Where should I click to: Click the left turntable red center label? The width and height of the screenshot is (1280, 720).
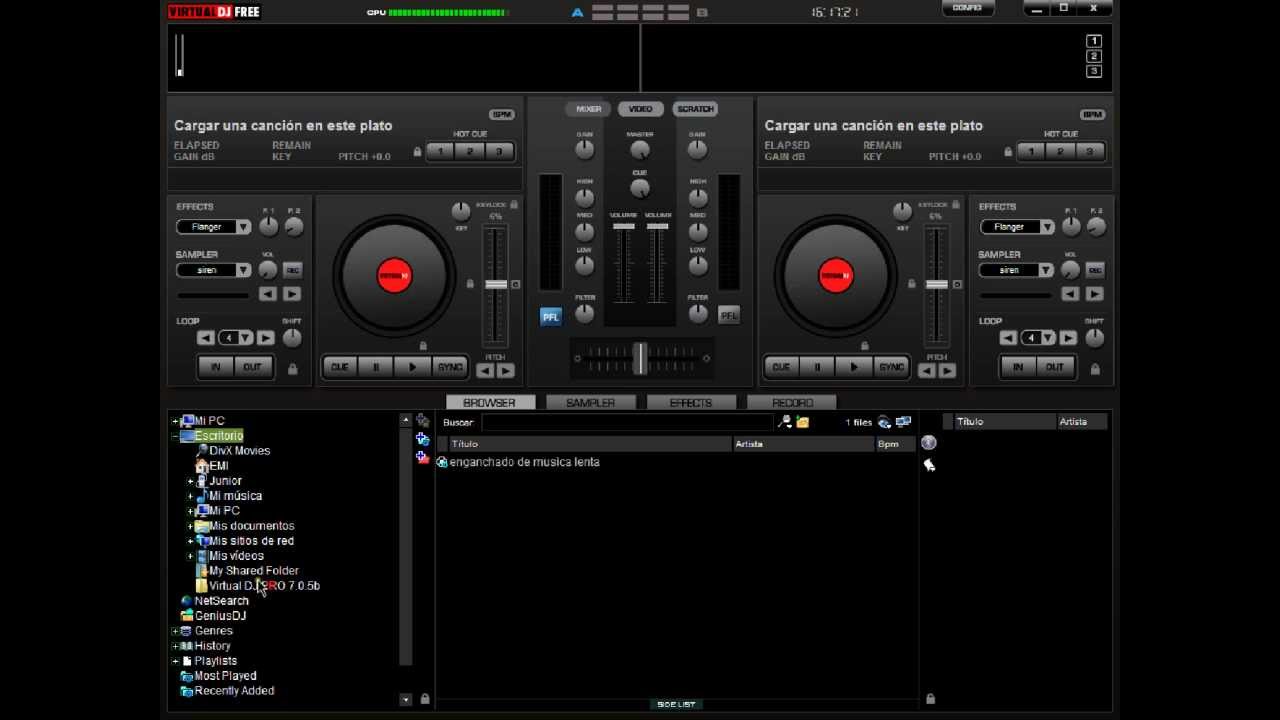click(x=394, y=276)
